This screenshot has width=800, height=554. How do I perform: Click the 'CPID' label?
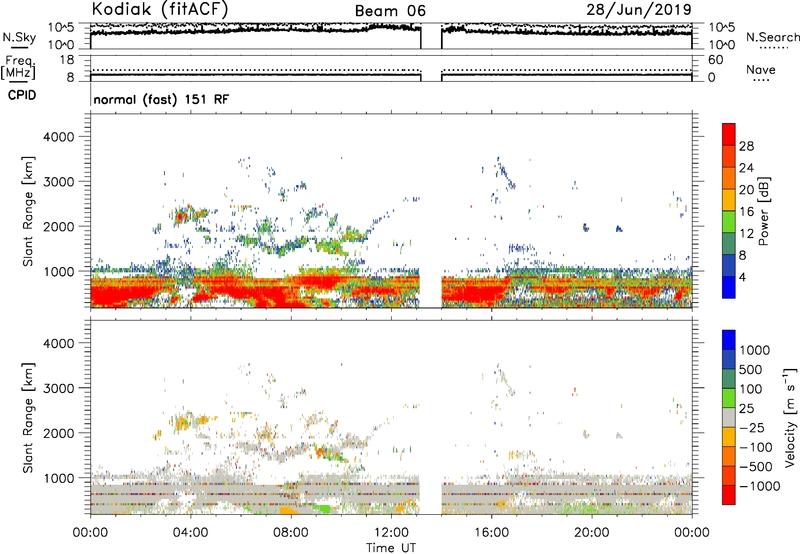click(22, 95)
